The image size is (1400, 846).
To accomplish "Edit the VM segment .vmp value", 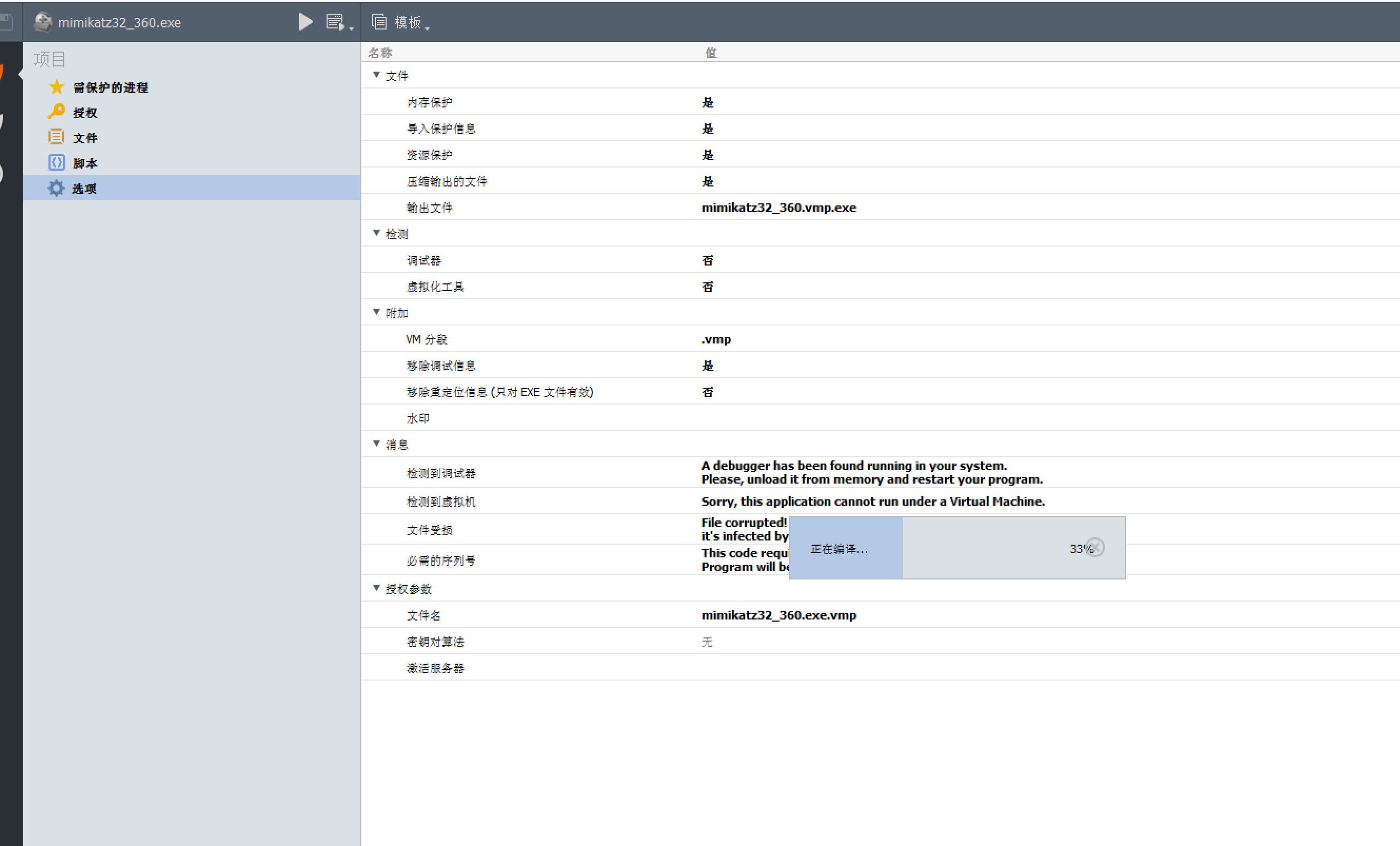I will 716,339.
